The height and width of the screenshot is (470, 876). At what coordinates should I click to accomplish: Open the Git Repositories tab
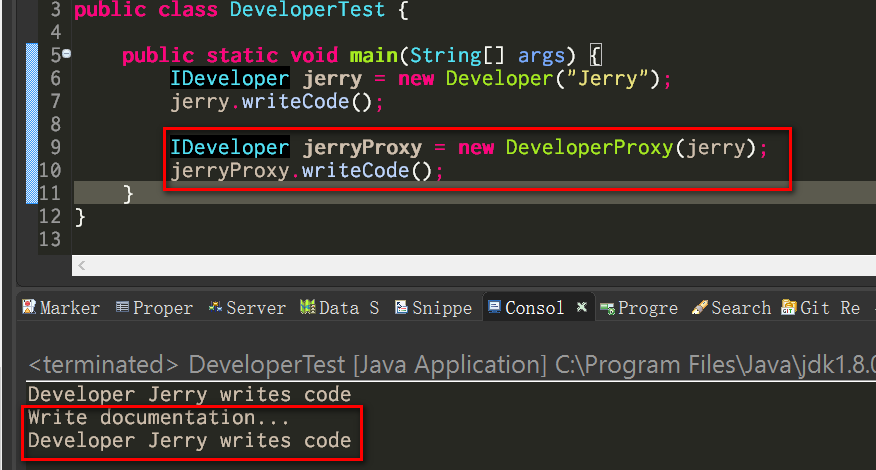(x=821, y=307)
